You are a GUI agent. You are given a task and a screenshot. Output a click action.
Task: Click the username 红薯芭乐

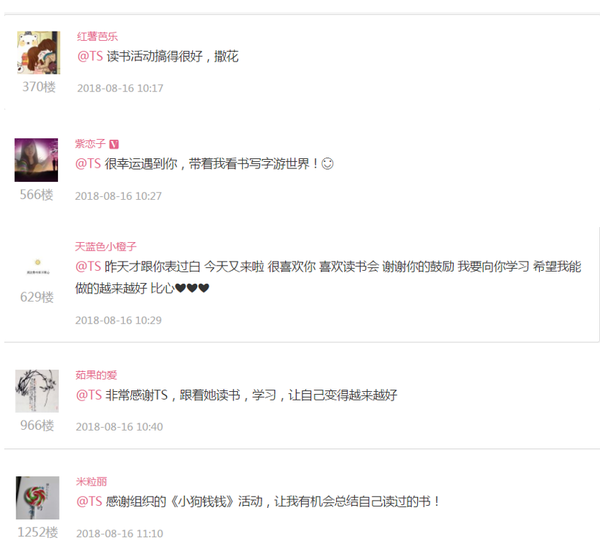click(x=97, y=36)
